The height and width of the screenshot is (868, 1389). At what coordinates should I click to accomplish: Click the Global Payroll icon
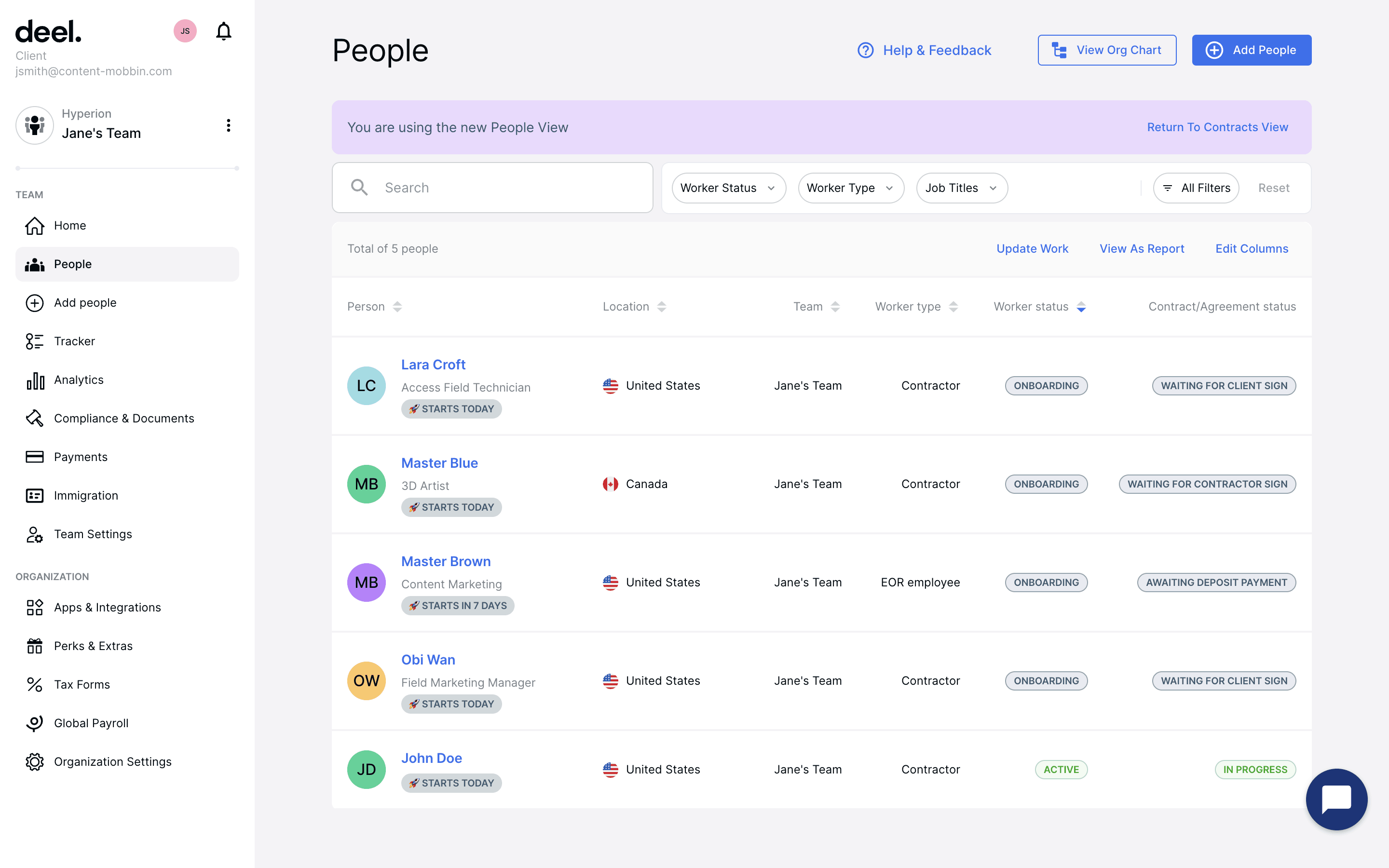[x=34, y=723]
